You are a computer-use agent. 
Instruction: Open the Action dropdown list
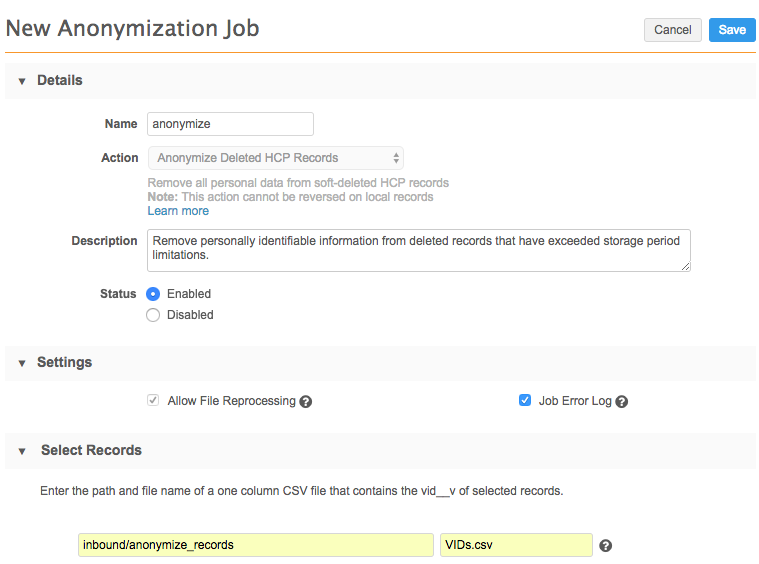coord(275,158)
